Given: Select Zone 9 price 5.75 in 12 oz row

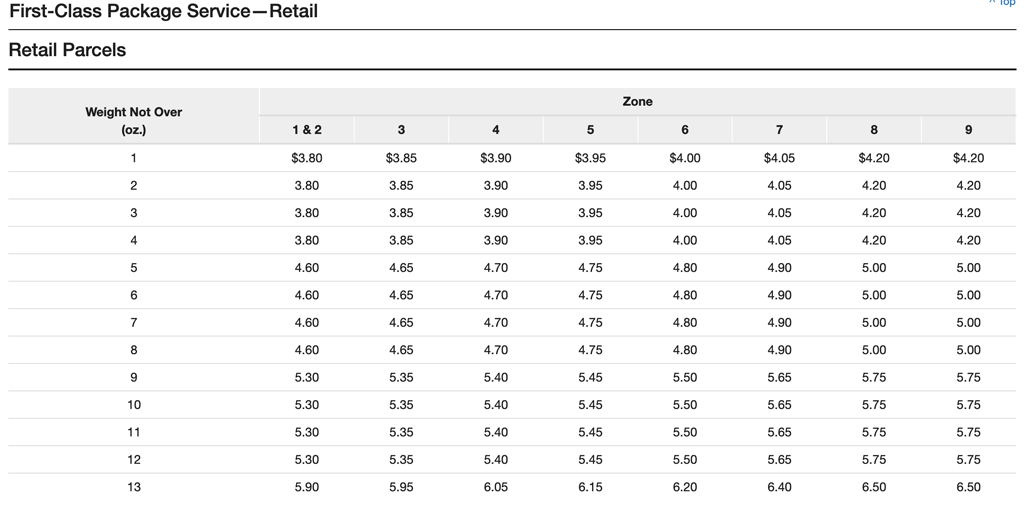Looking at the screenshot, I should [968, 460].
